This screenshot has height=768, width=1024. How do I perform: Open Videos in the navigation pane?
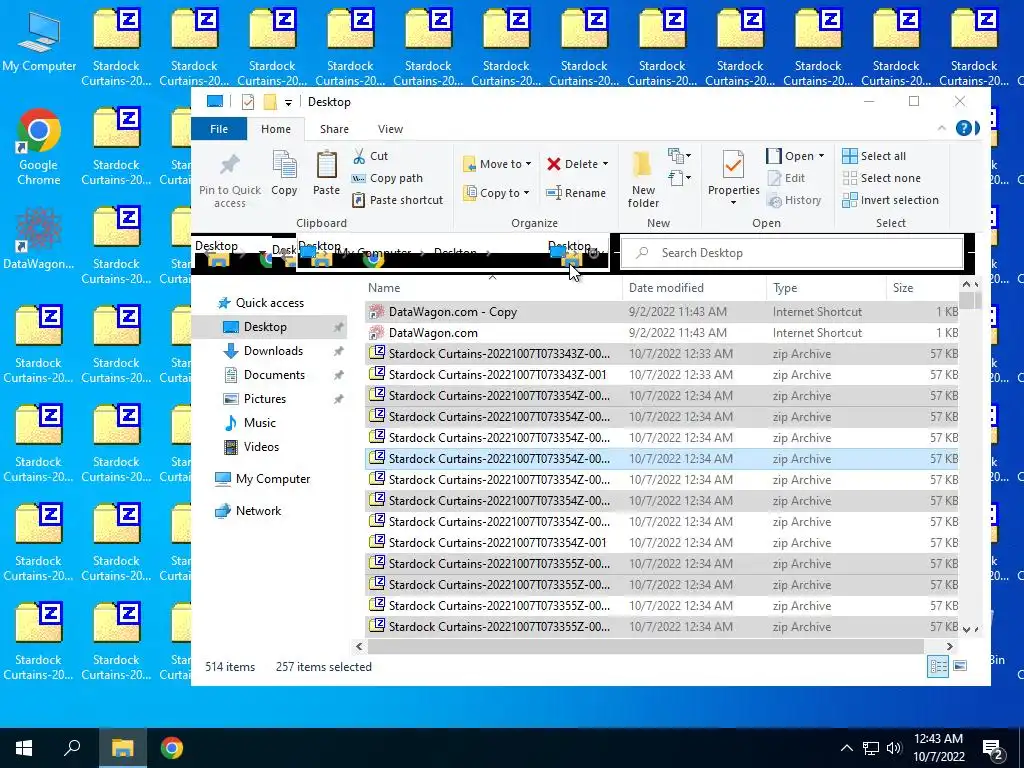[261, 447]
